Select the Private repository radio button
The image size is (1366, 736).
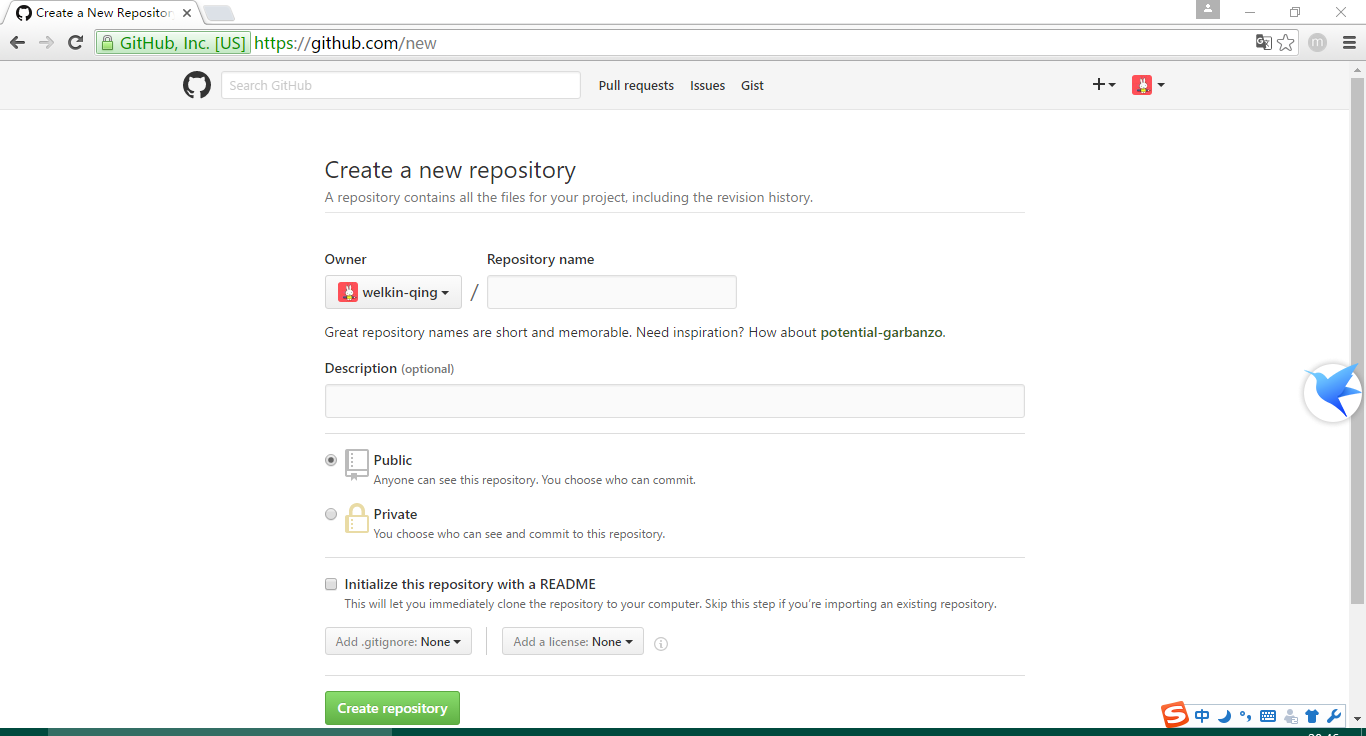331,514
